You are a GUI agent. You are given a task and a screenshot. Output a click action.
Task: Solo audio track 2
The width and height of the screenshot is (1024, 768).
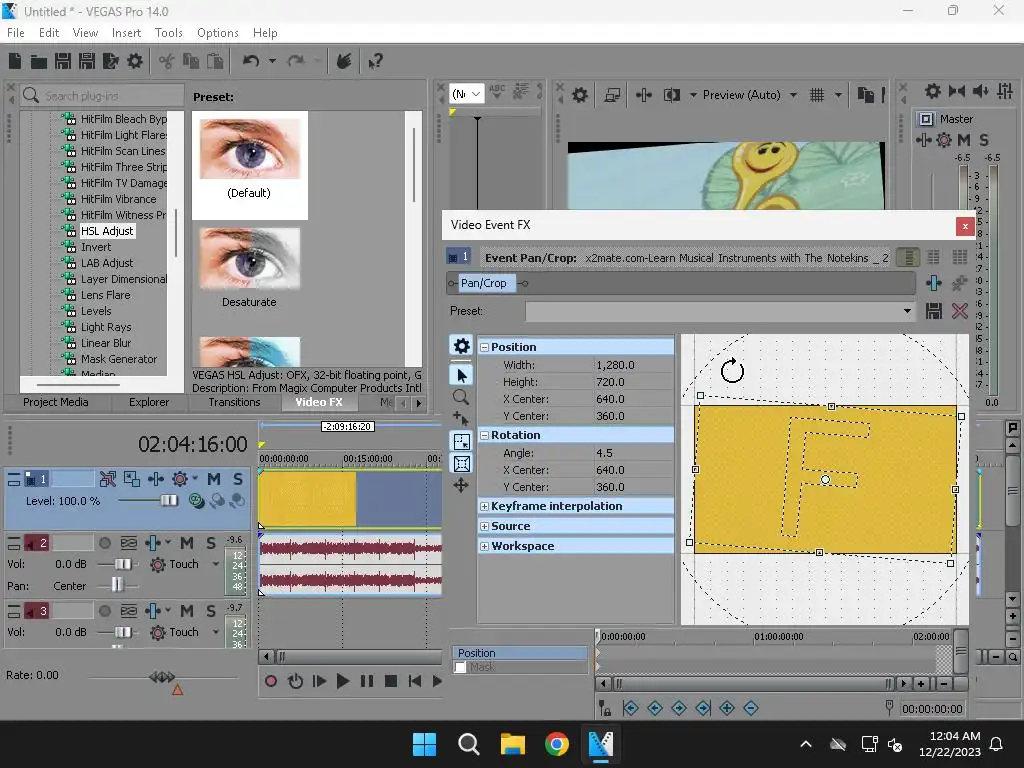(211, 543)
